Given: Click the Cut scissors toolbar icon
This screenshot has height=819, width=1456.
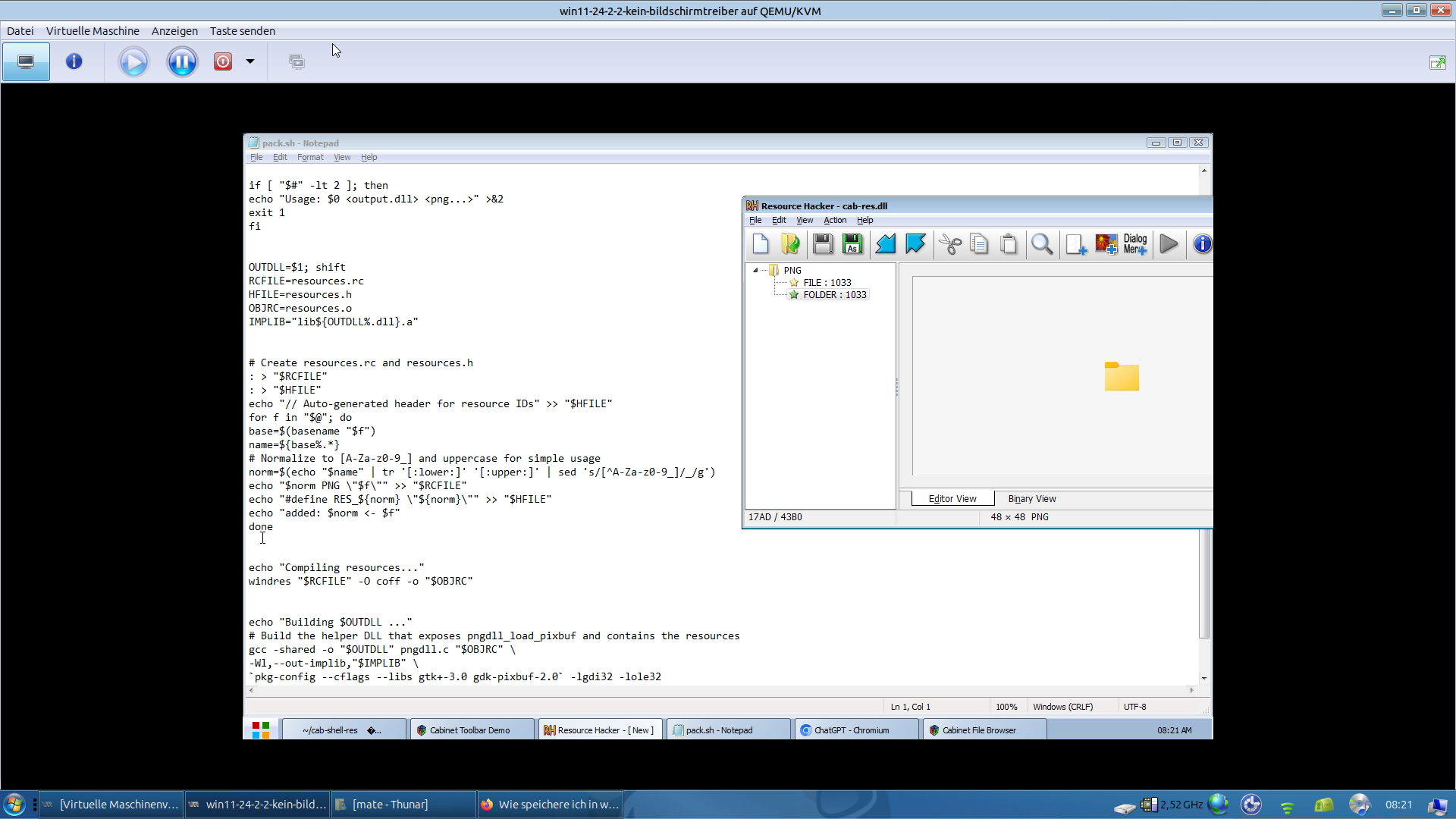Looking at the screenshot, I should tap(949, 244).
